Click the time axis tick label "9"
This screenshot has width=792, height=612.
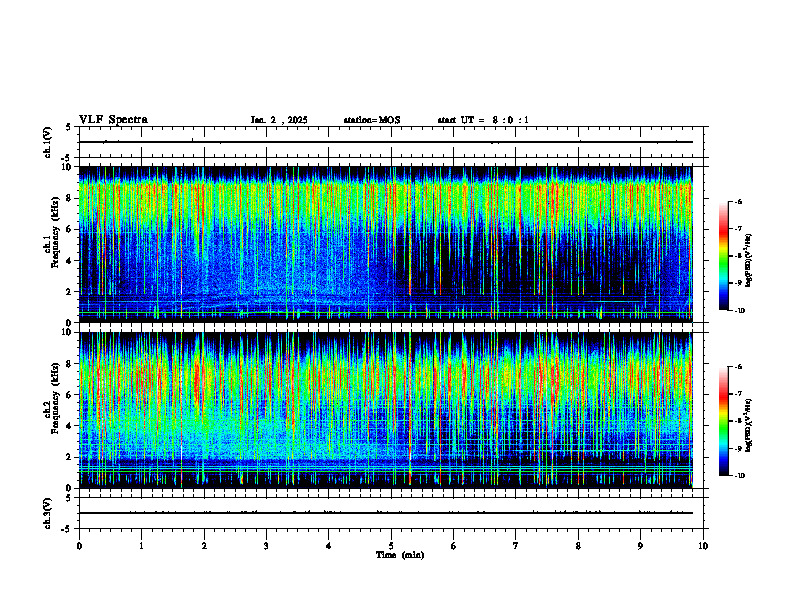[640, 546]
